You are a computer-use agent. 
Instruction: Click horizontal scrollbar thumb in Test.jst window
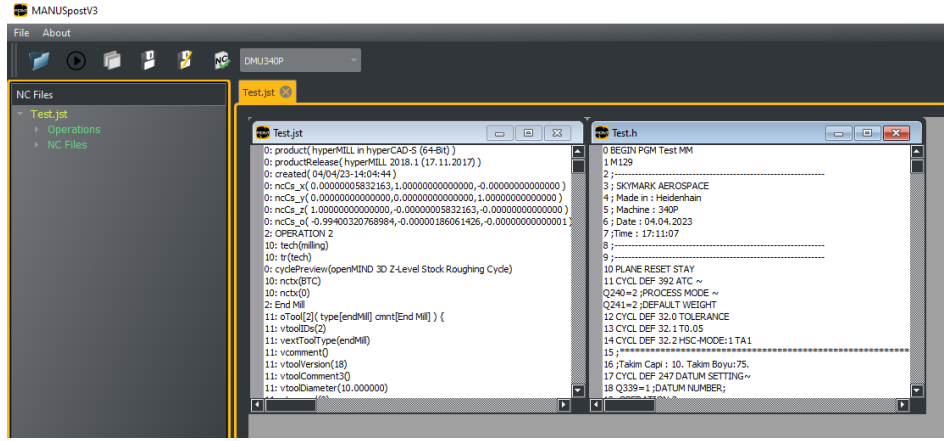(291, 405)
